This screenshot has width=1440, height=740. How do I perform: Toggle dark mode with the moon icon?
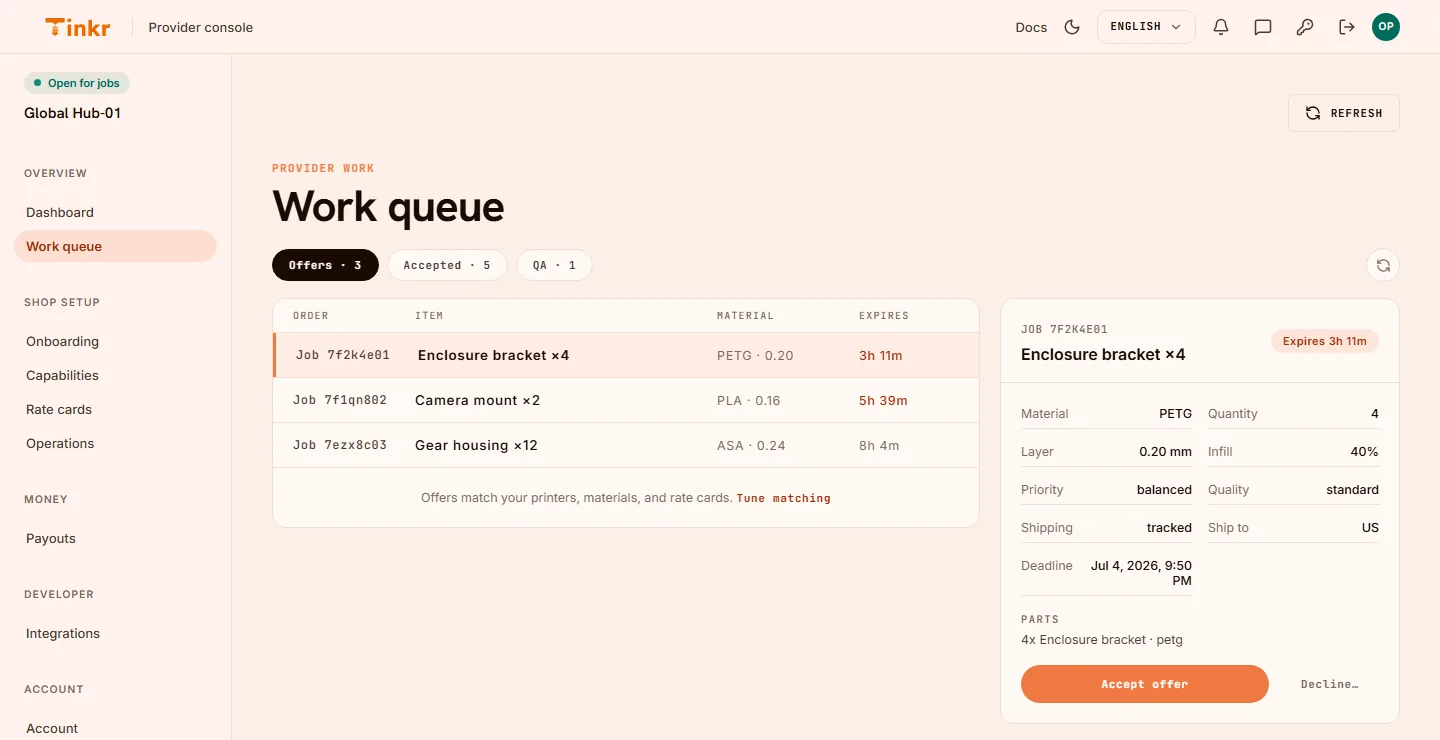[x=1072, y=27]
